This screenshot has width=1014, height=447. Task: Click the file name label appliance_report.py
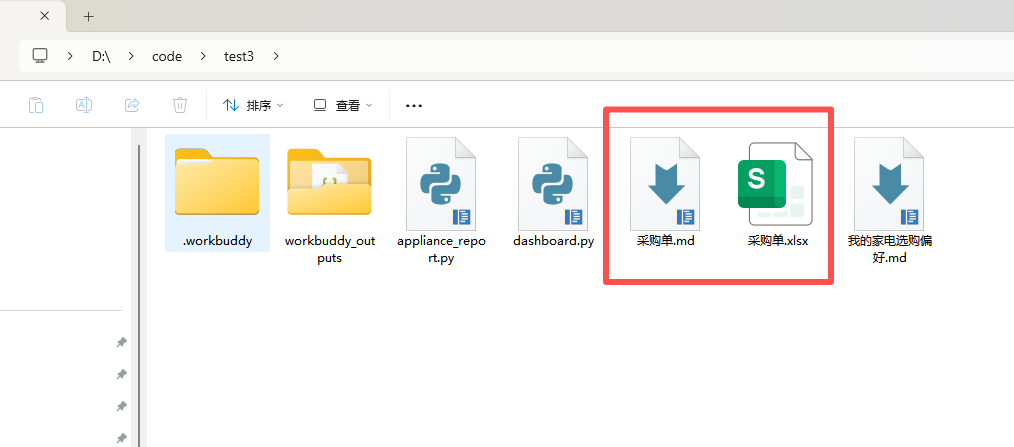pos(441,249)
